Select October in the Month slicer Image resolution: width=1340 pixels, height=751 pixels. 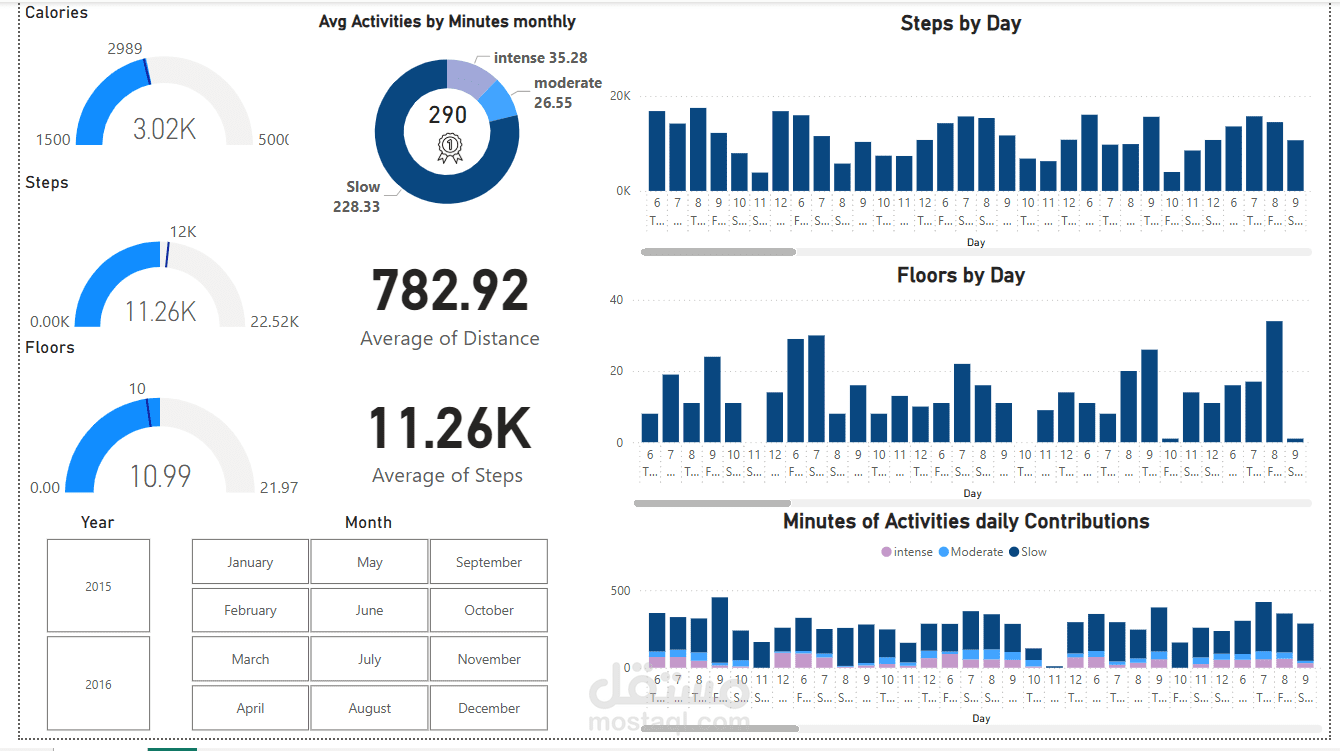point(488,610)
